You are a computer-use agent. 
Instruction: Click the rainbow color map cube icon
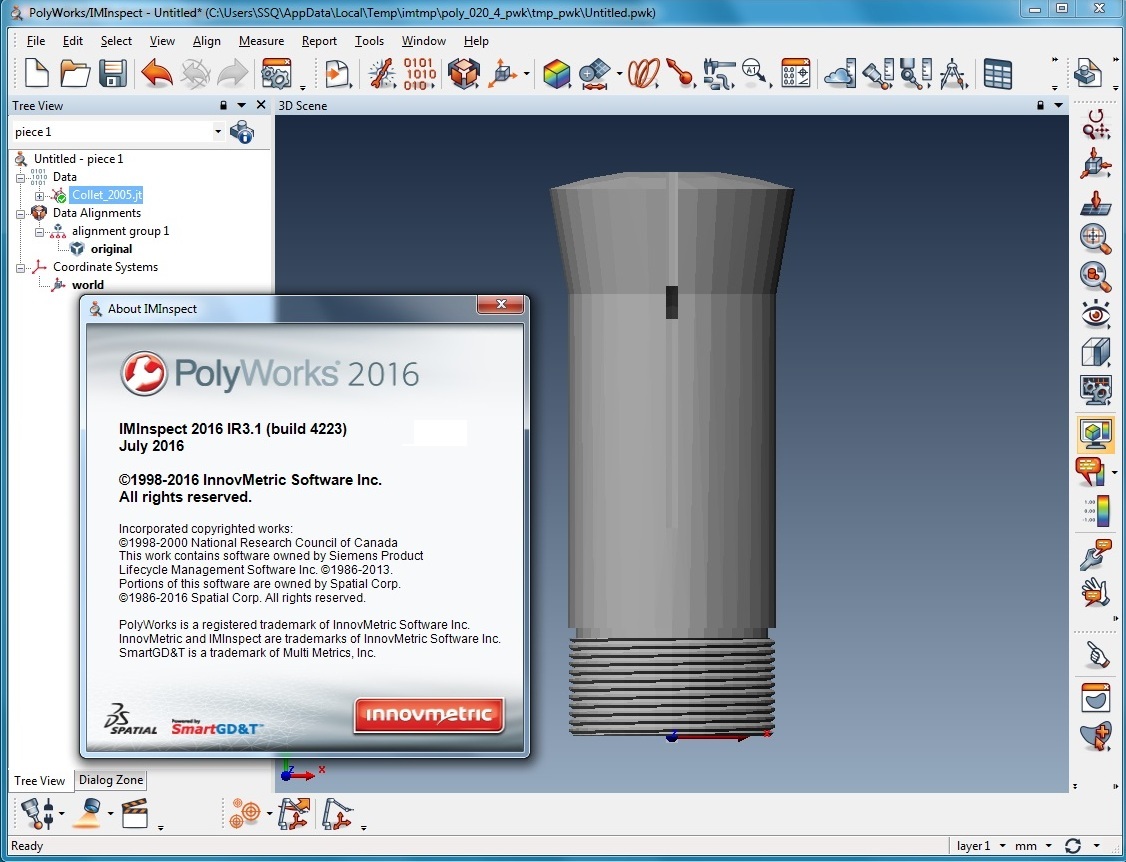click(557, 73)
